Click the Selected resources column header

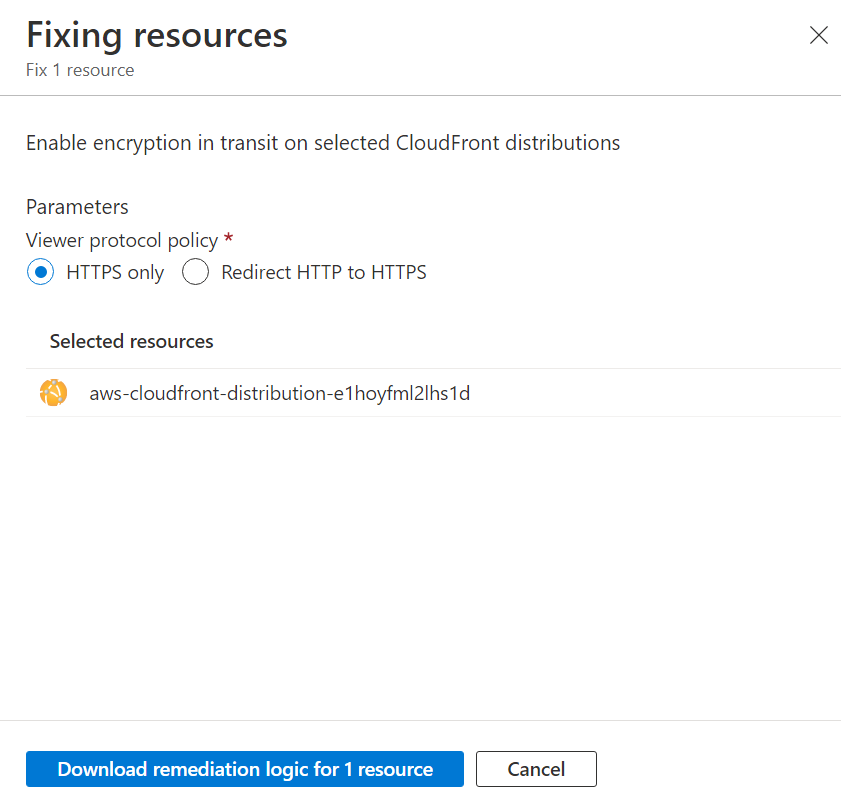pyautogui.click(x=131, y=341)
